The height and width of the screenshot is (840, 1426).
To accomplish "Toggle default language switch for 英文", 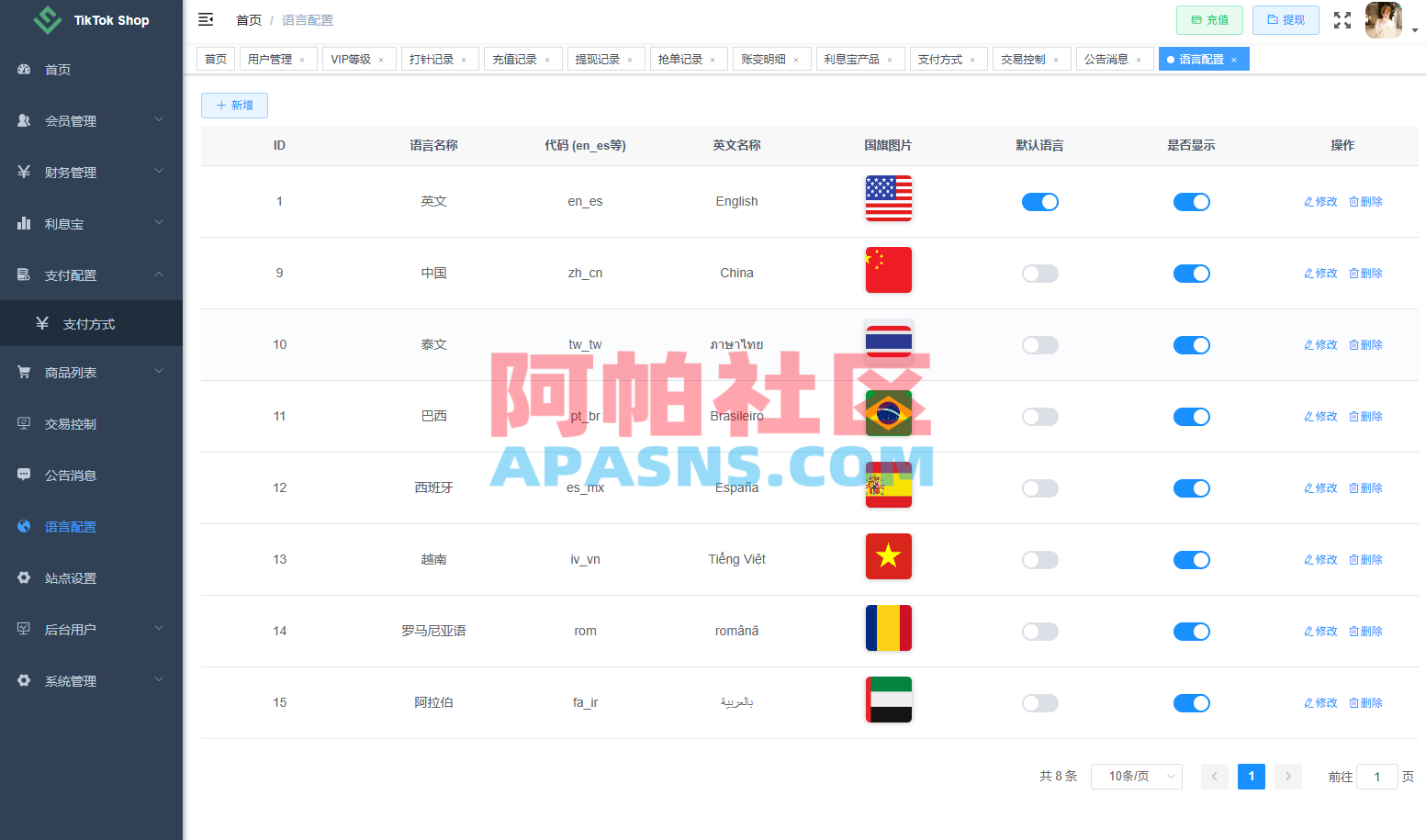I will point(1040,202).
